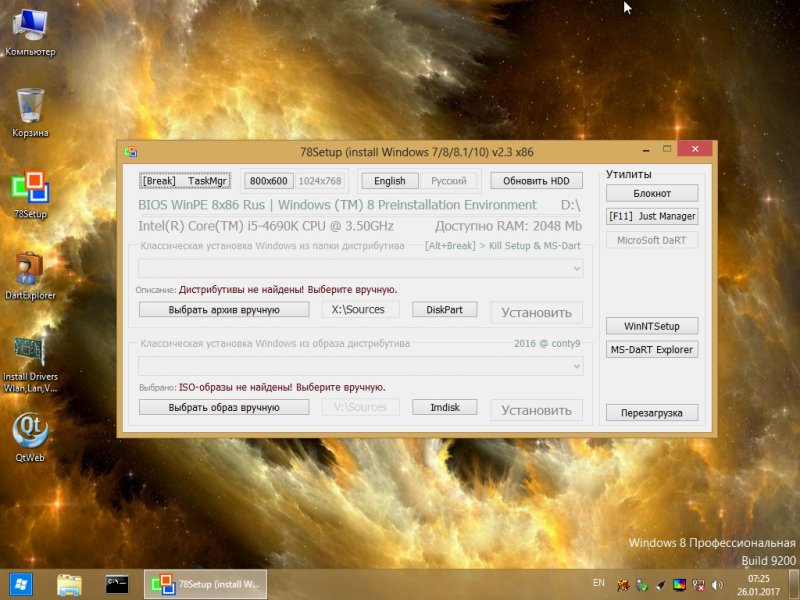Click the Доступно RAM: 2048 Mb text
Screen dimensions: 800x600
click(508, 226)
